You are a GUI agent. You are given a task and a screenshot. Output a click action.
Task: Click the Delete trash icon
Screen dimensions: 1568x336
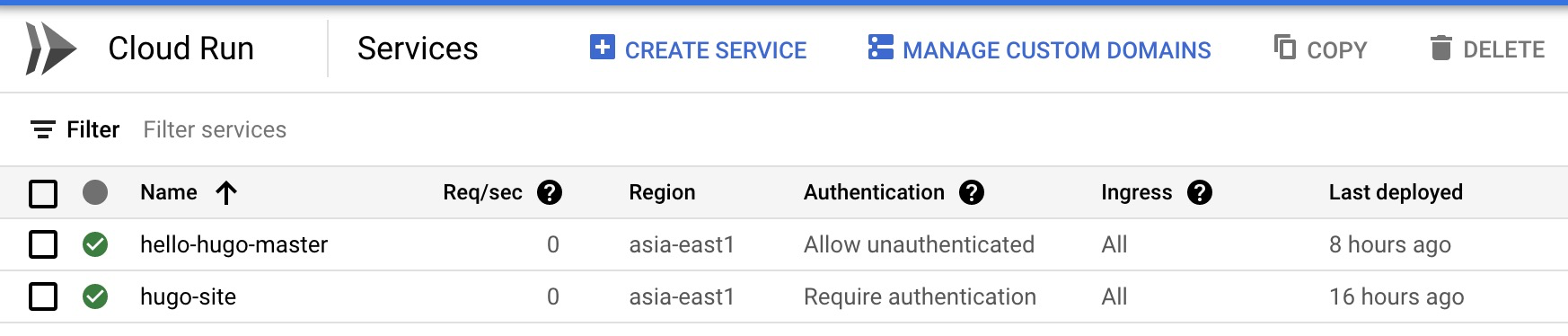(1440, 48)
